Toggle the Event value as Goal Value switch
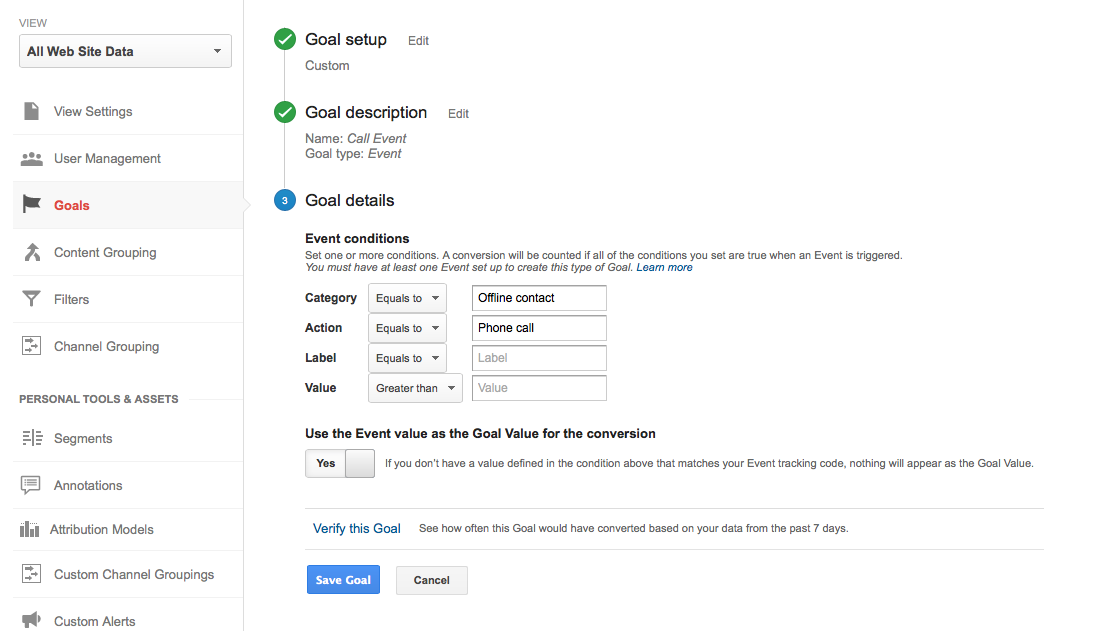 tap(340, 463)
